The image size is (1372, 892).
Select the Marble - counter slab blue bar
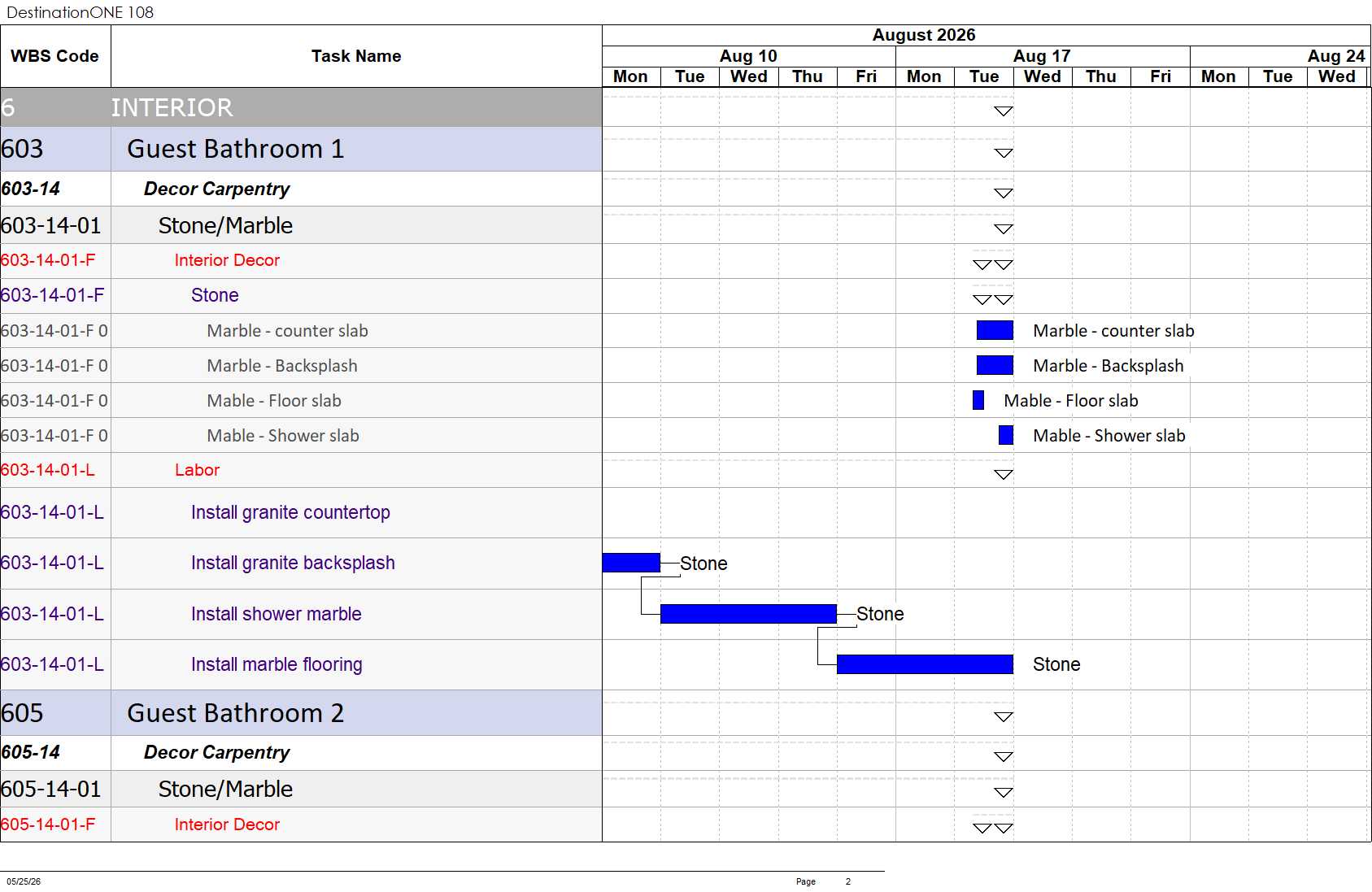point(995,330)
